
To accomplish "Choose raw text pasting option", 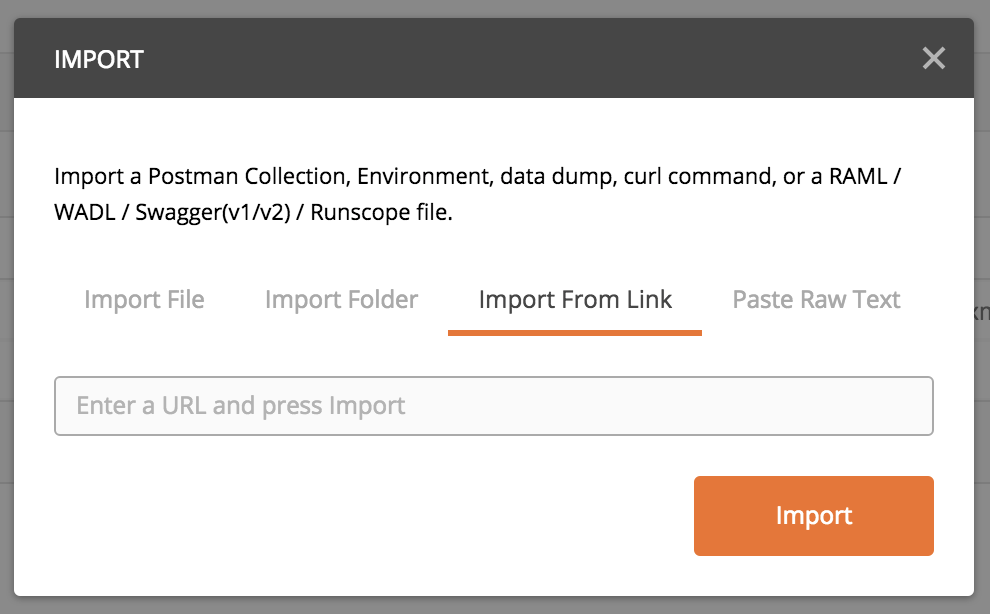I will pyautogui.click(x=816, y=300).
